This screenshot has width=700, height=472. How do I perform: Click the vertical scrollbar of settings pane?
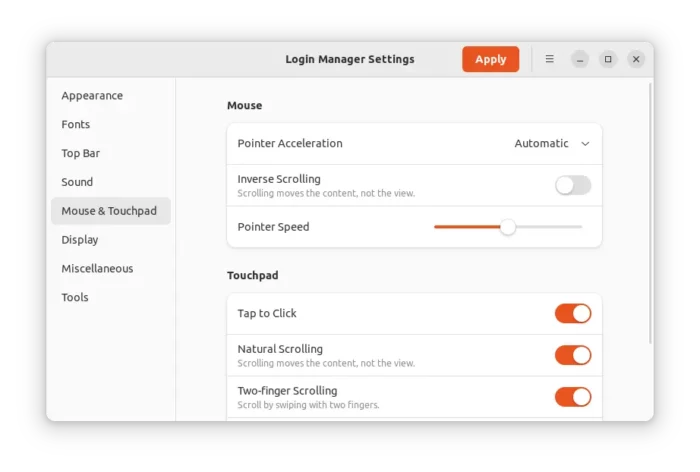[650, 213]
